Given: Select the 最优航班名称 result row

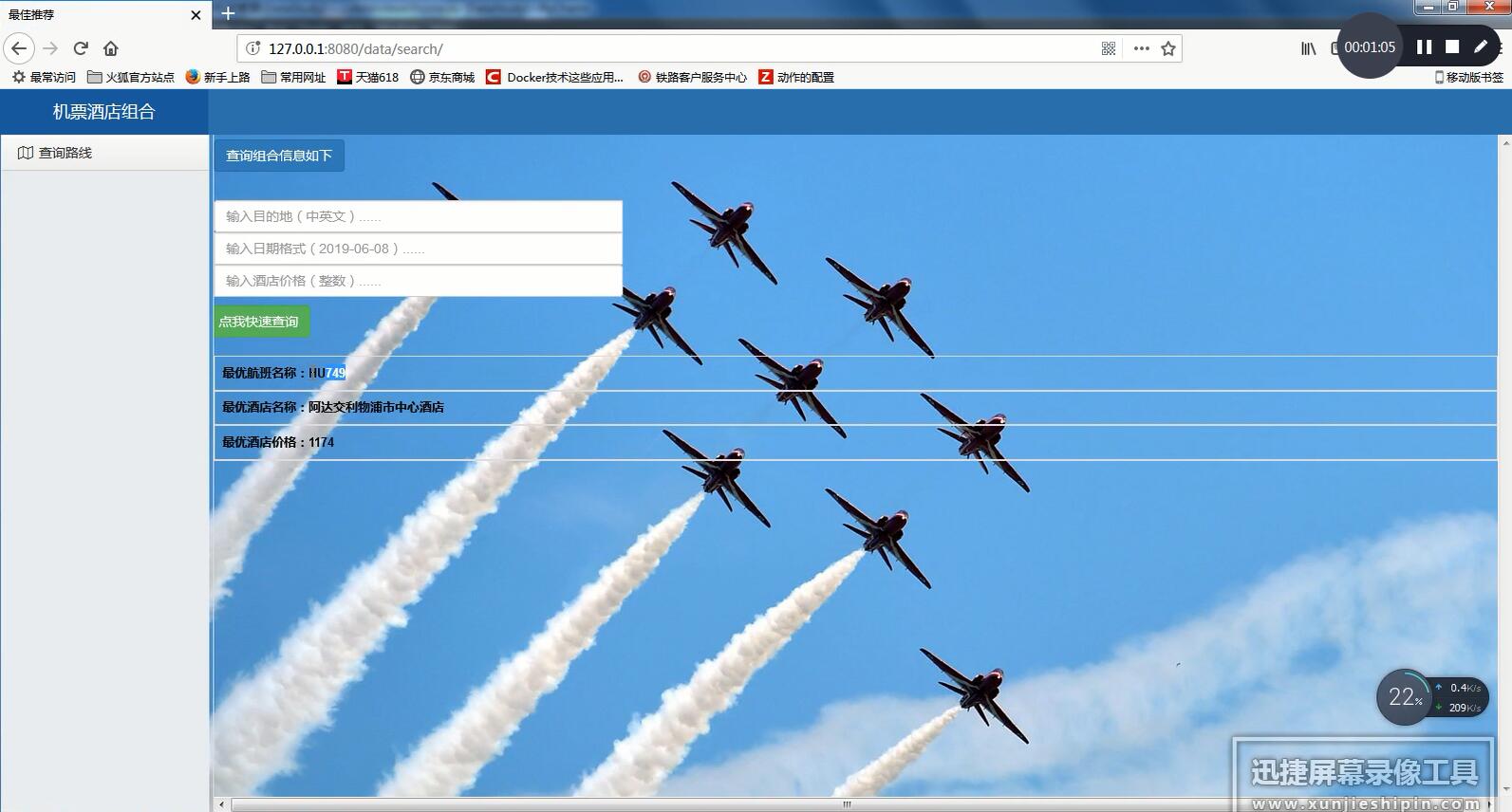Looking at the screenshot, I should pyautogui.click(x=855, y=373).
